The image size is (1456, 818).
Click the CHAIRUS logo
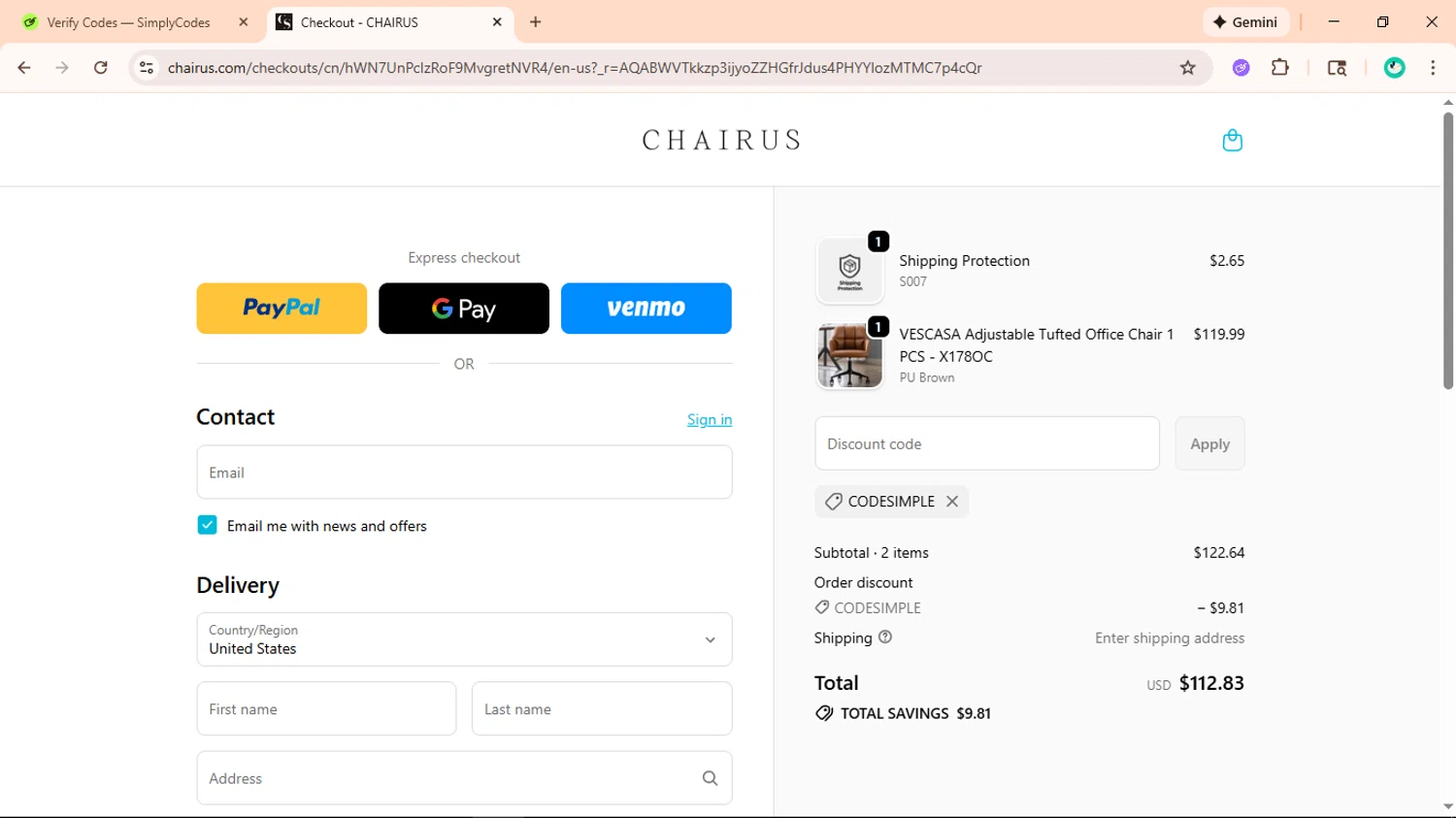pyautogui.click(x=722, y=141)
